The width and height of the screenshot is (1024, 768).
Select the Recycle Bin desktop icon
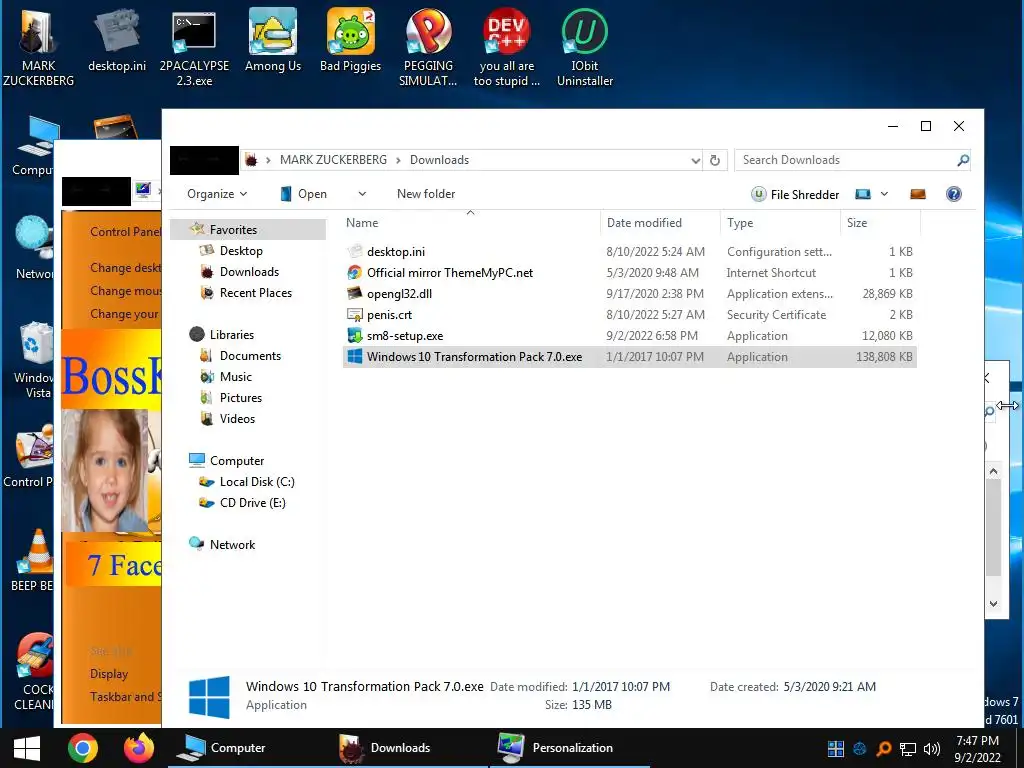pyautogui.click(x=36, y=359)
